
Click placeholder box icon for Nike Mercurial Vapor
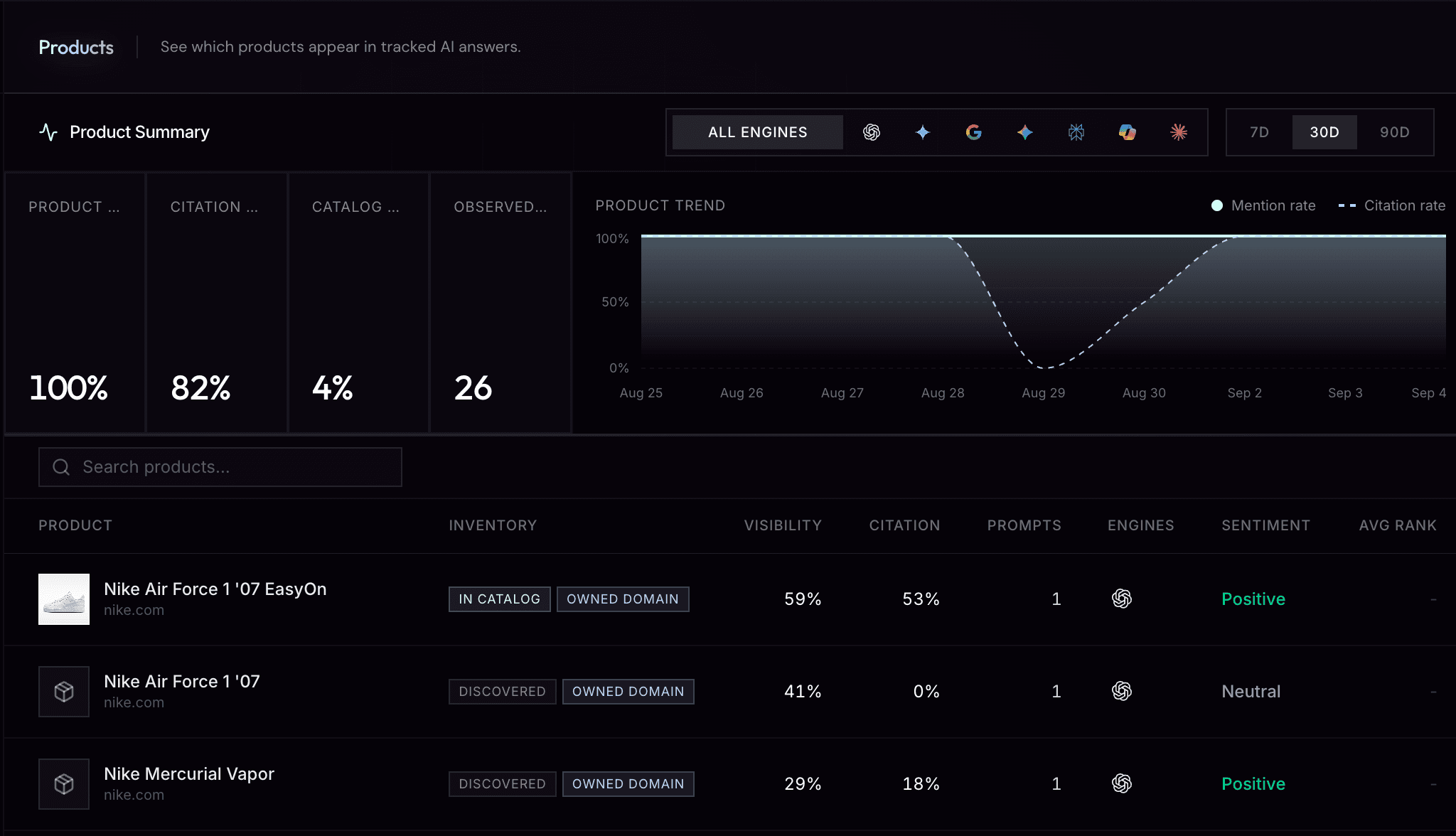pyautogui.click(x=64, y=784)
